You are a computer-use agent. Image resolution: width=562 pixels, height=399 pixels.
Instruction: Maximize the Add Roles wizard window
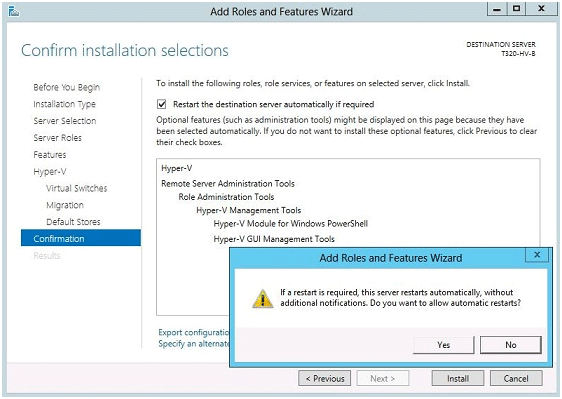point(516,9)
